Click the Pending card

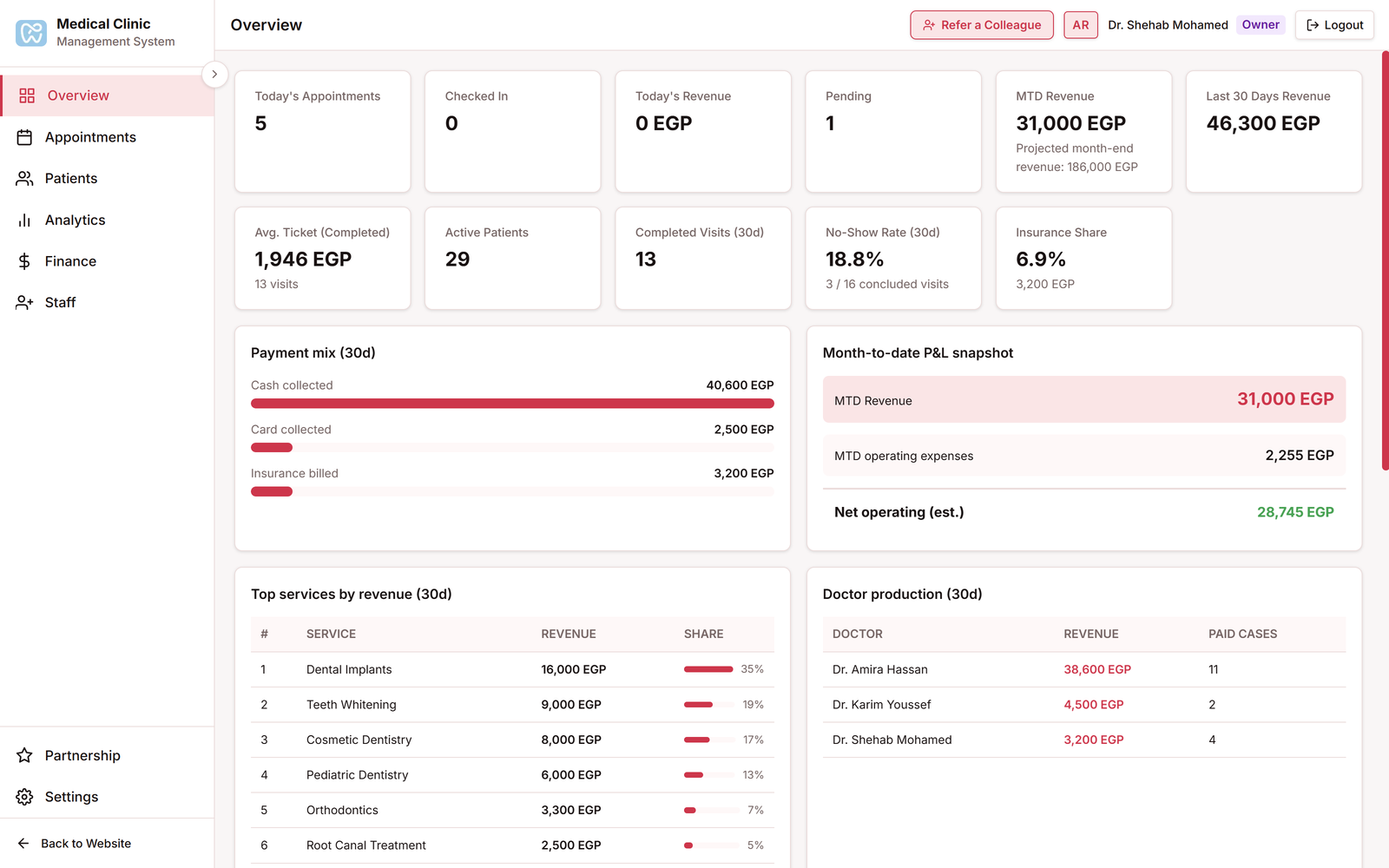(893, 131)
